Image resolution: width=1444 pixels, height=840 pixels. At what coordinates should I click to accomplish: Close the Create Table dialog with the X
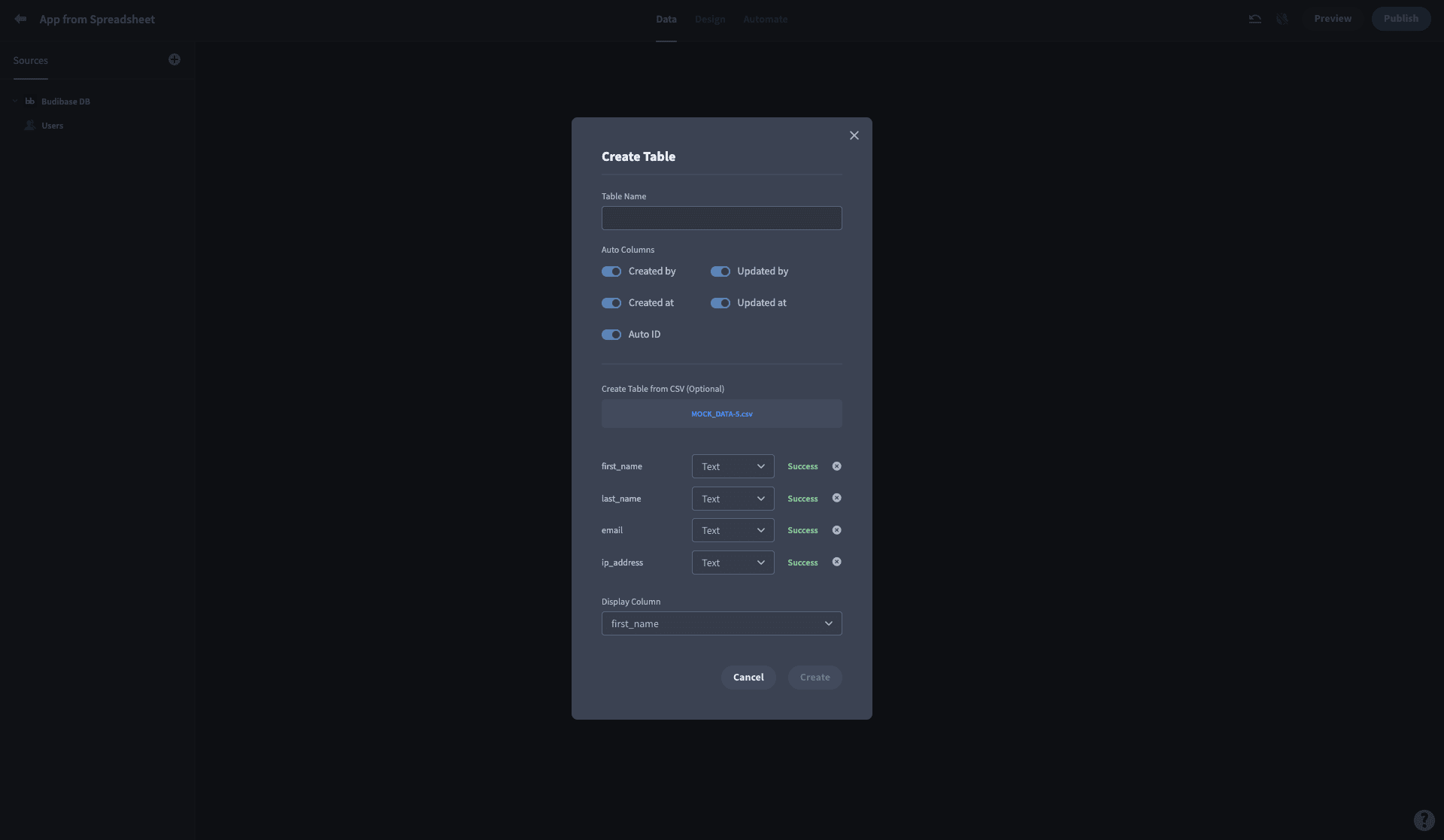pyautogui.click(x=854, y=135)
